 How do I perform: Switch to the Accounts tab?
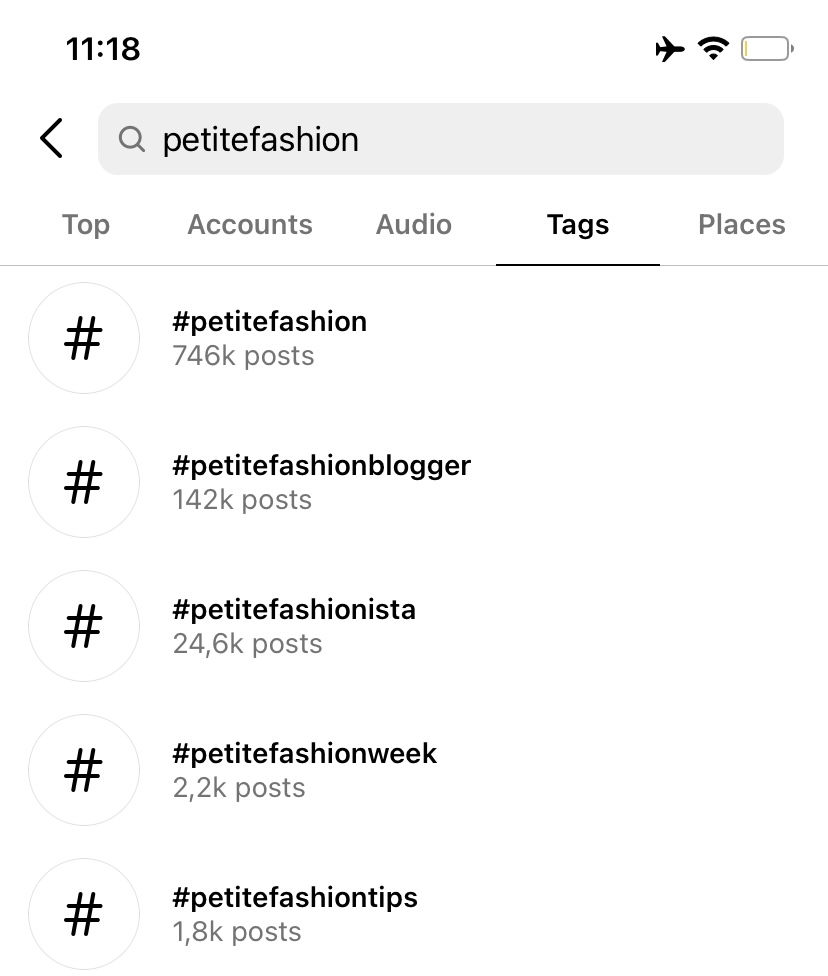tap(250, 224)
